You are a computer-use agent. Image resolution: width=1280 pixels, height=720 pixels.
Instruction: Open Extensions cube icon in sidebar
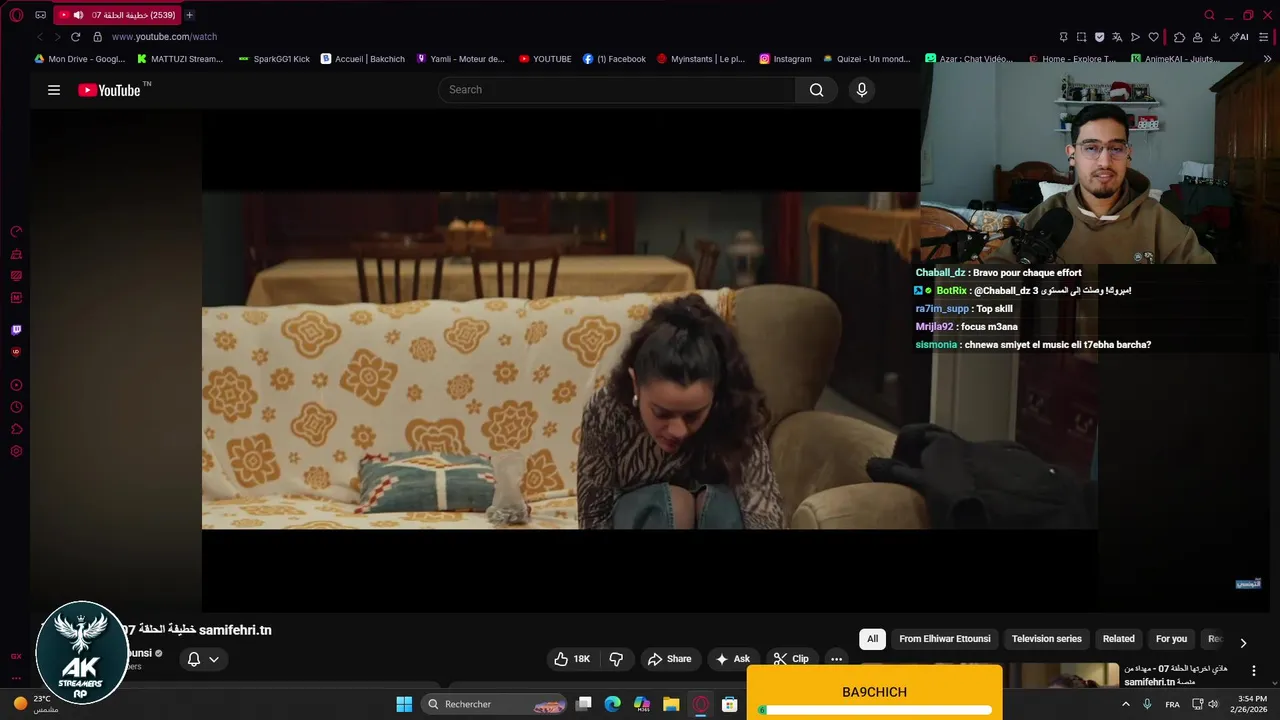[16, 429]
